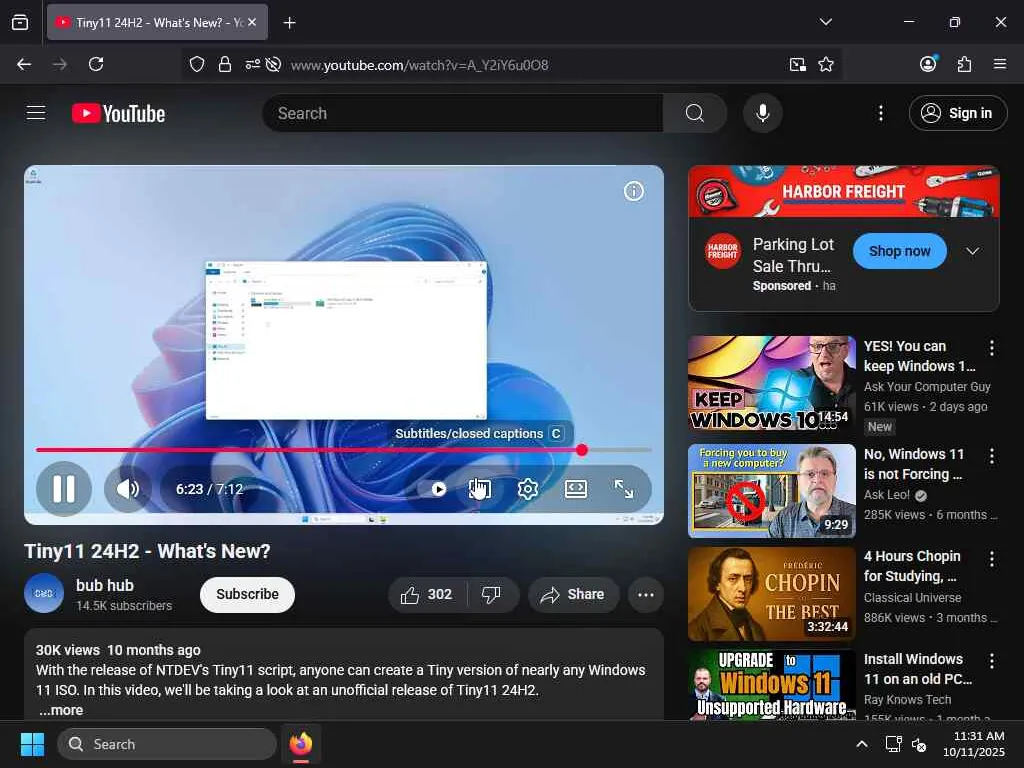Play 4 Hours Chopin thumbnail
Image resolution: width=1024 pixels, height=768 pixels.
tap(772, 594)
